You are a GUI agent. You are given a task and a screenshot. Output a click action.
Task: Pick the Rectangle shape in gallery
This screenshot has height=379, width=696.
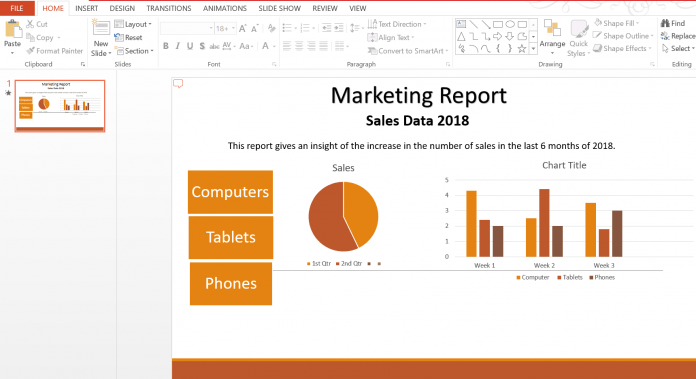(498, 24)
